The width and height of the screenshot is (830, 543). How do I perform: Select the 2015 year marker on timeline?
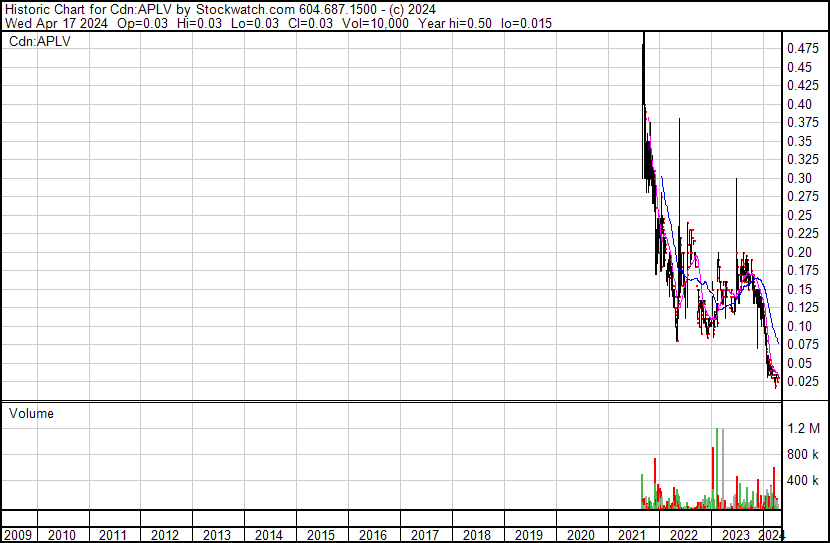[321, 535]
